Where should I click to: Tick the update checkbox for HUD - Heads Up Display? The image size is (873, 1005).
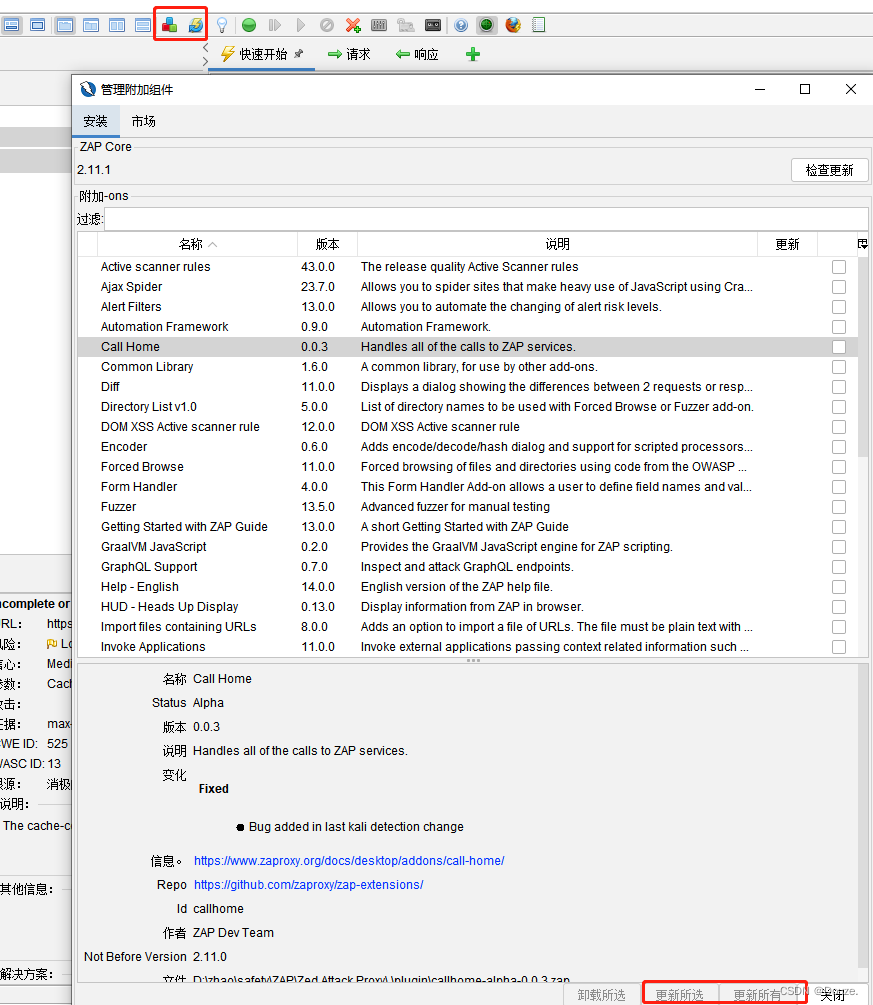(838, 606)
